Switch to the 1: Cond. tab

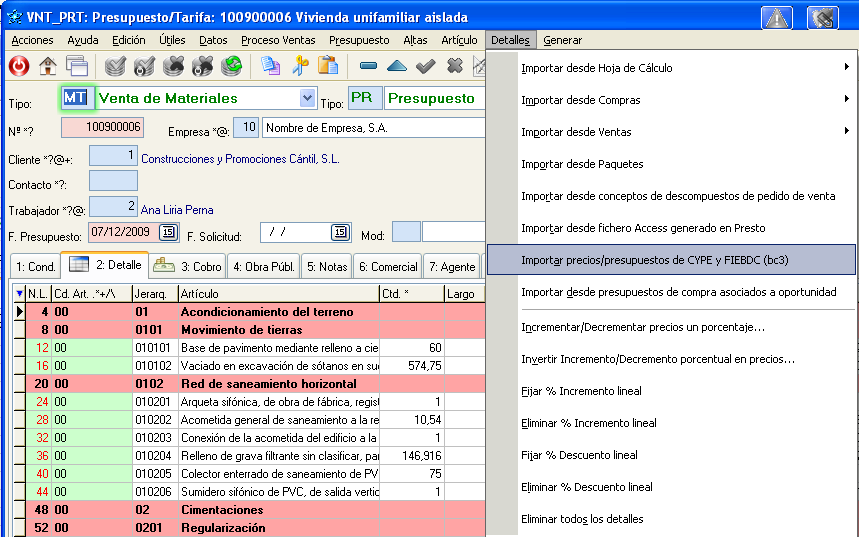(x=36, y=266)
